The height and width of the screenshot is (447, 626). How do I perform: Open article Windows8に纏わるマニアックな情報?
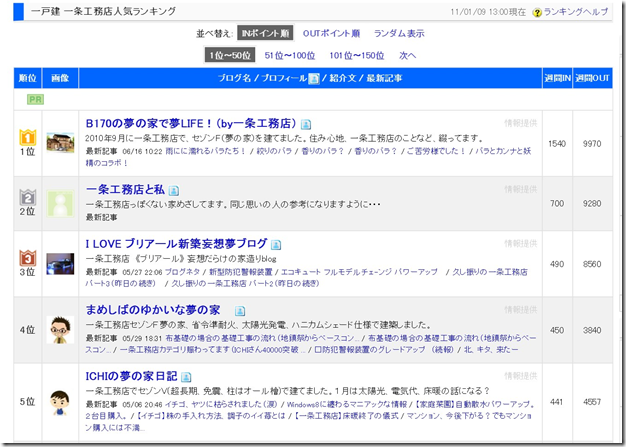[x=347, y=404]
